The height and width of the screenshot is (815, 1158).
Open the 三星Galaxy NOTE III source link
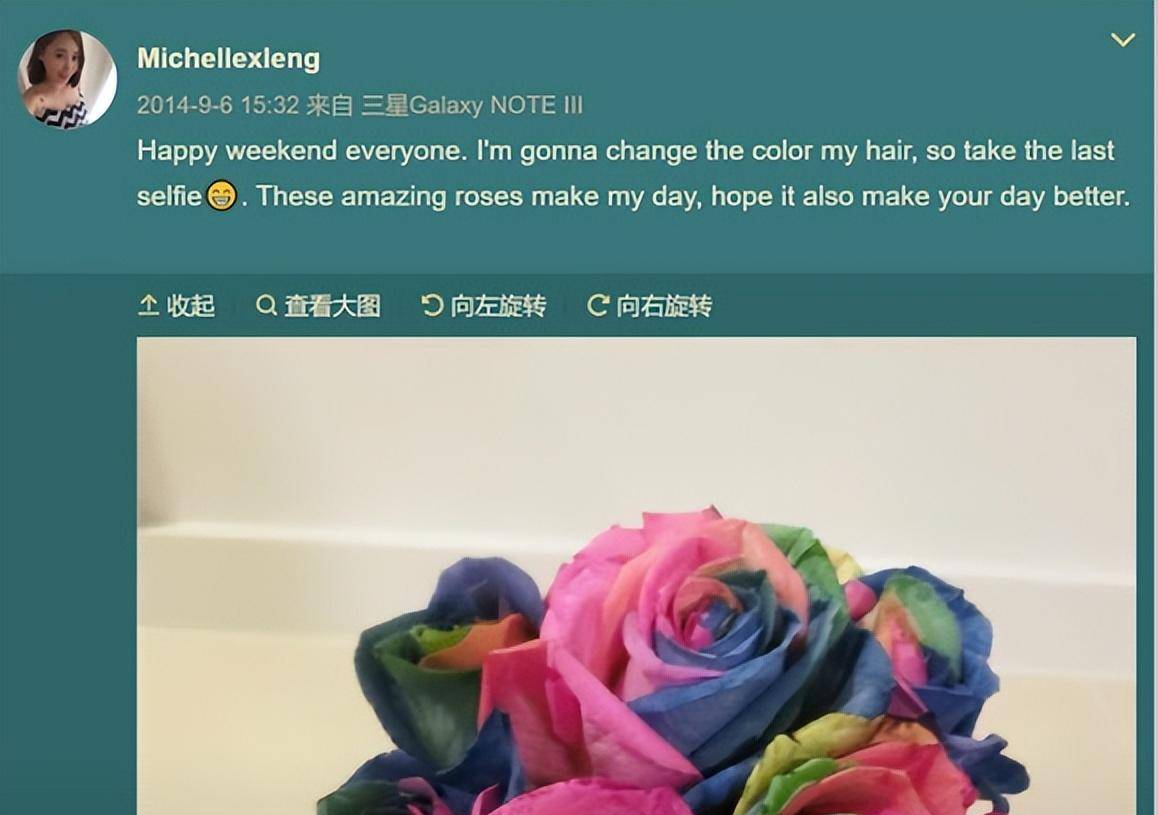tap(472, 105)
